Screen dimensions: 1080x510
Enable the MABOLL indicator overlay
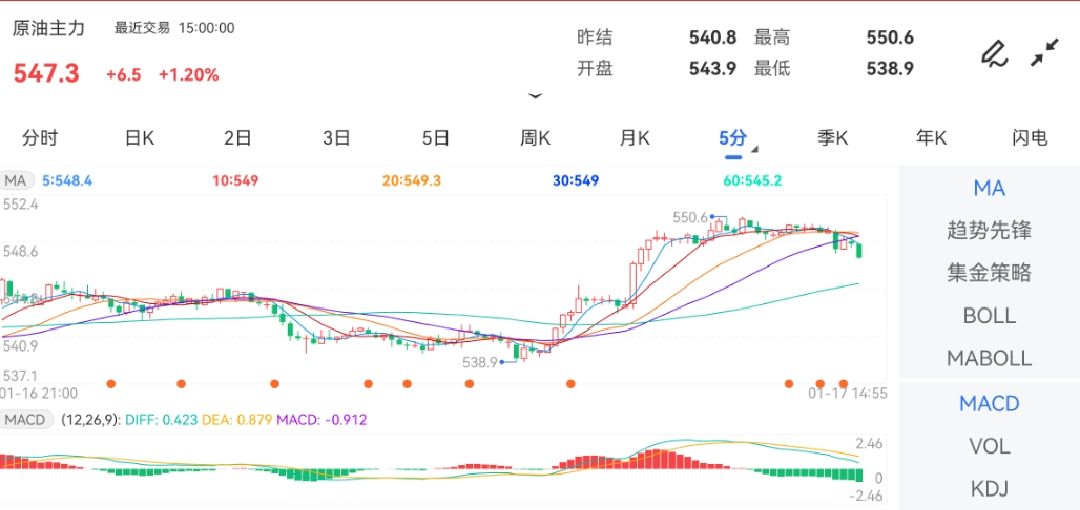click(989, 358)
